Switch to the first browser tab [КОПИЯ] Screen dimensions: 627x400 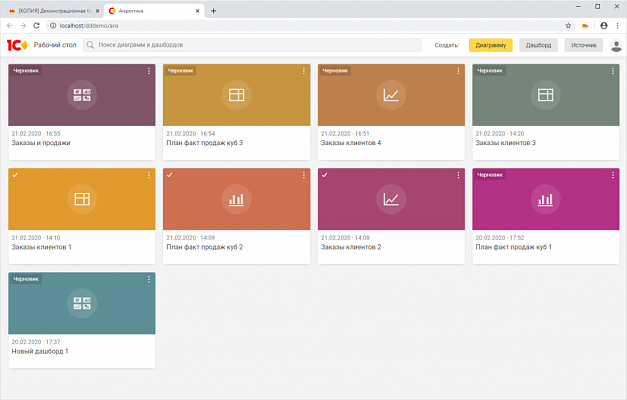coord(49,9)
